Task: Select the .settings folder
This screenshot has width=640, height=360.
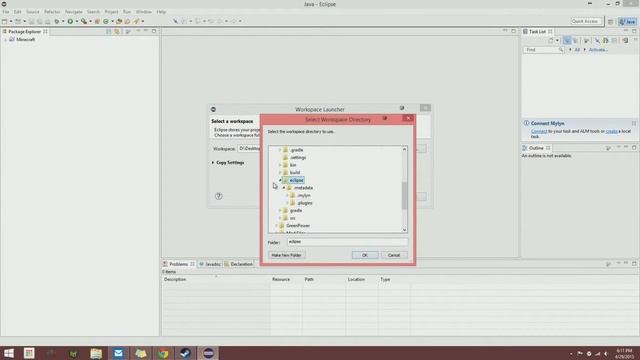Action: click(x=298, y=158)
